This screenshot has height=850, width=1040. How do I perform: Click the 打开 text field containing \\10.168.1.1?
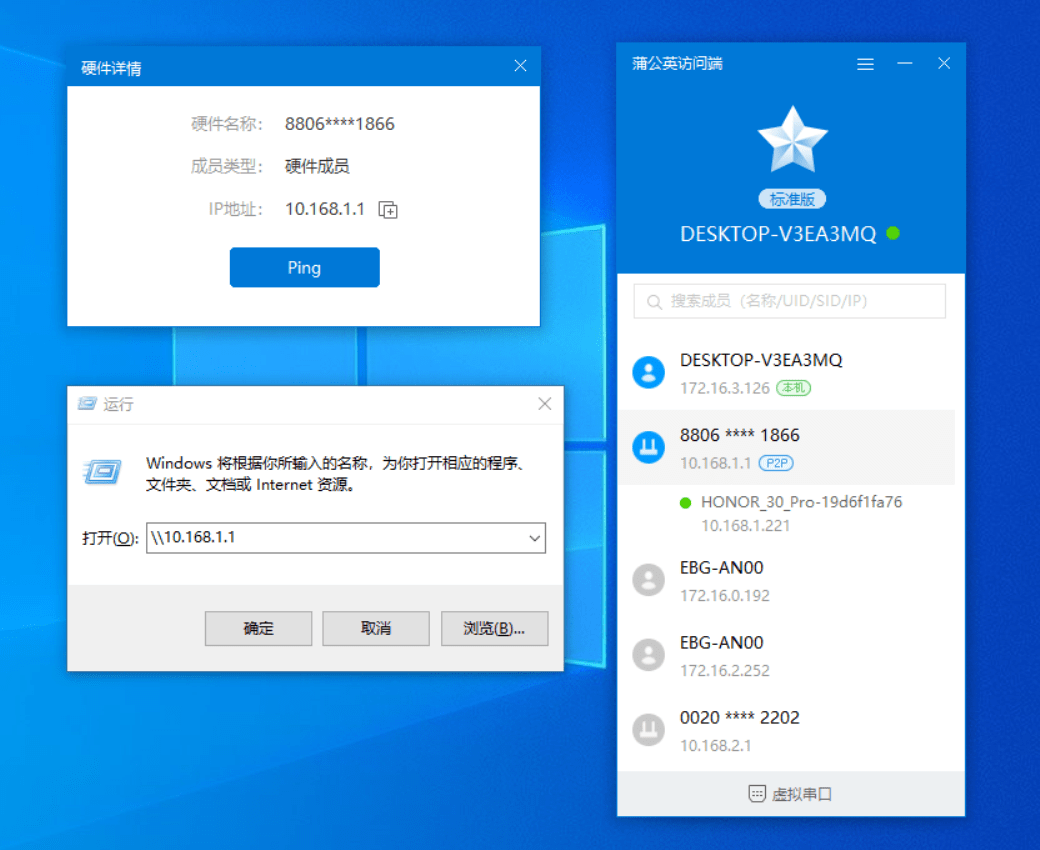335,538
